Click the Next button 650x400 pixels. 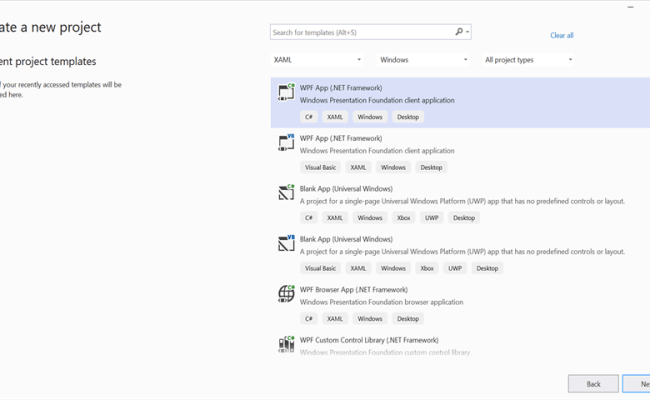coord(636,384)
